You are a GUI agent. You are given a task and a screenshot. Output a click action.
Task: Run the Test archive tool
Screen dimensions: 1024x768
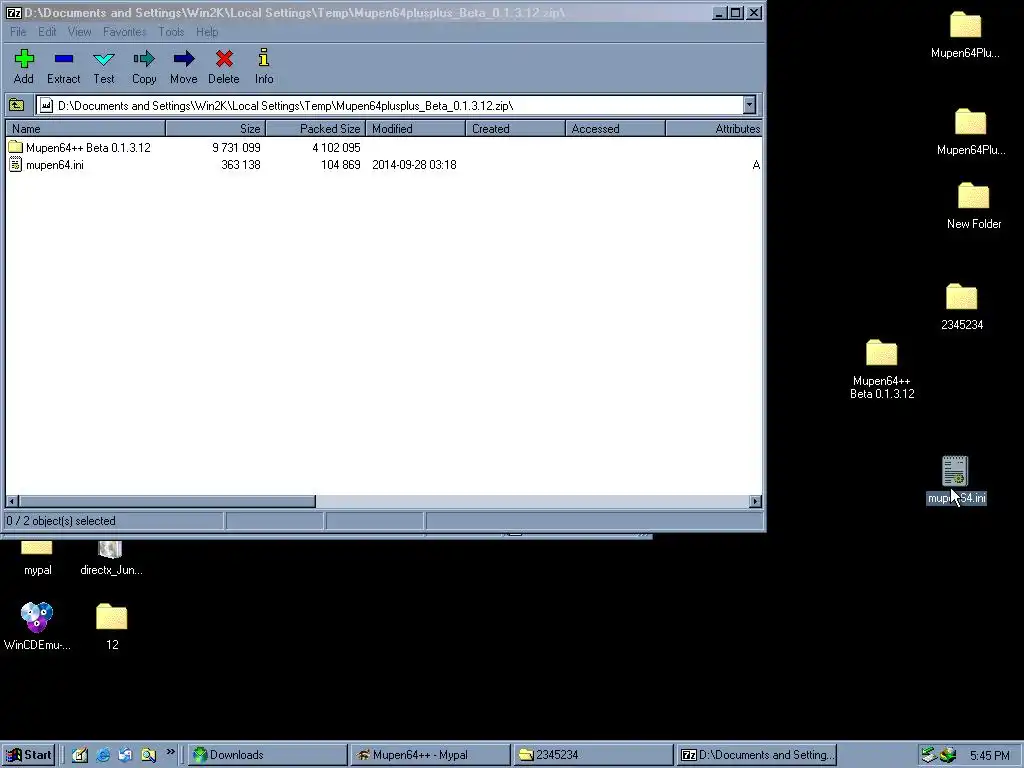[104, 66]
